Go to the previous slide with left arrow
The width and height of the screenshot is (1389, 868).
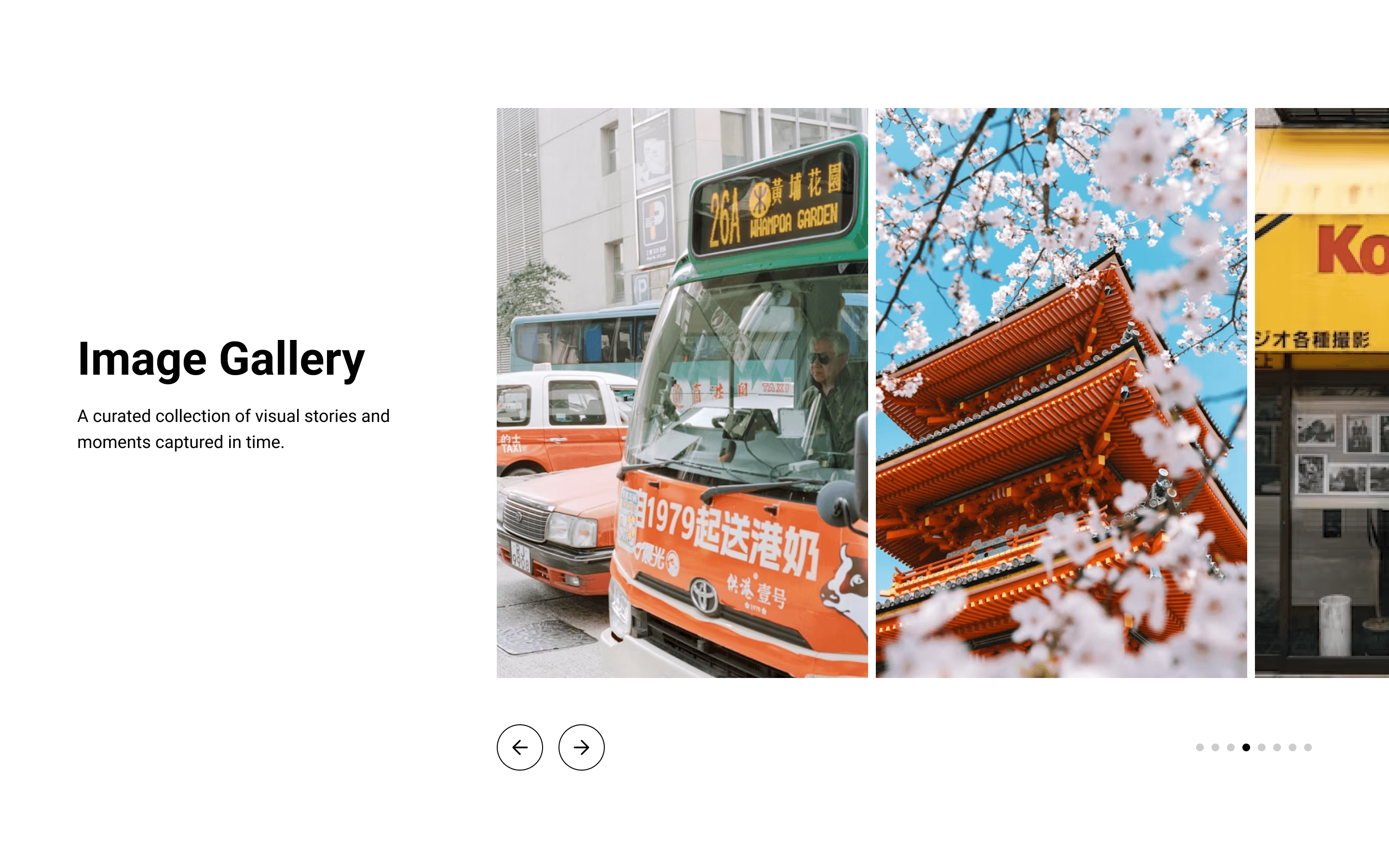(519, 747)
